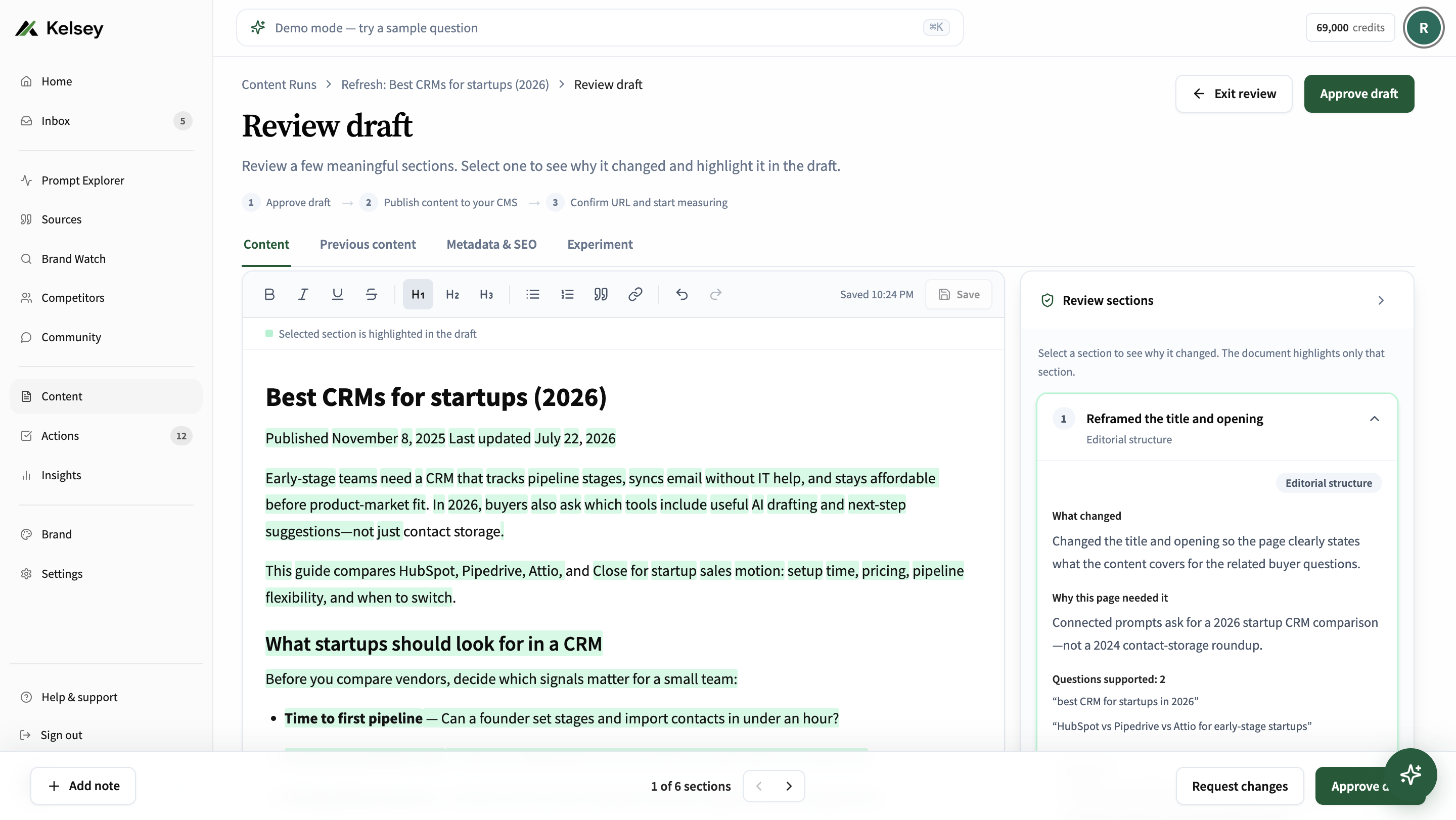Open the AI assistant sparkle floating button
This screenshot has height=820, width=1456.
[1411, 774]
